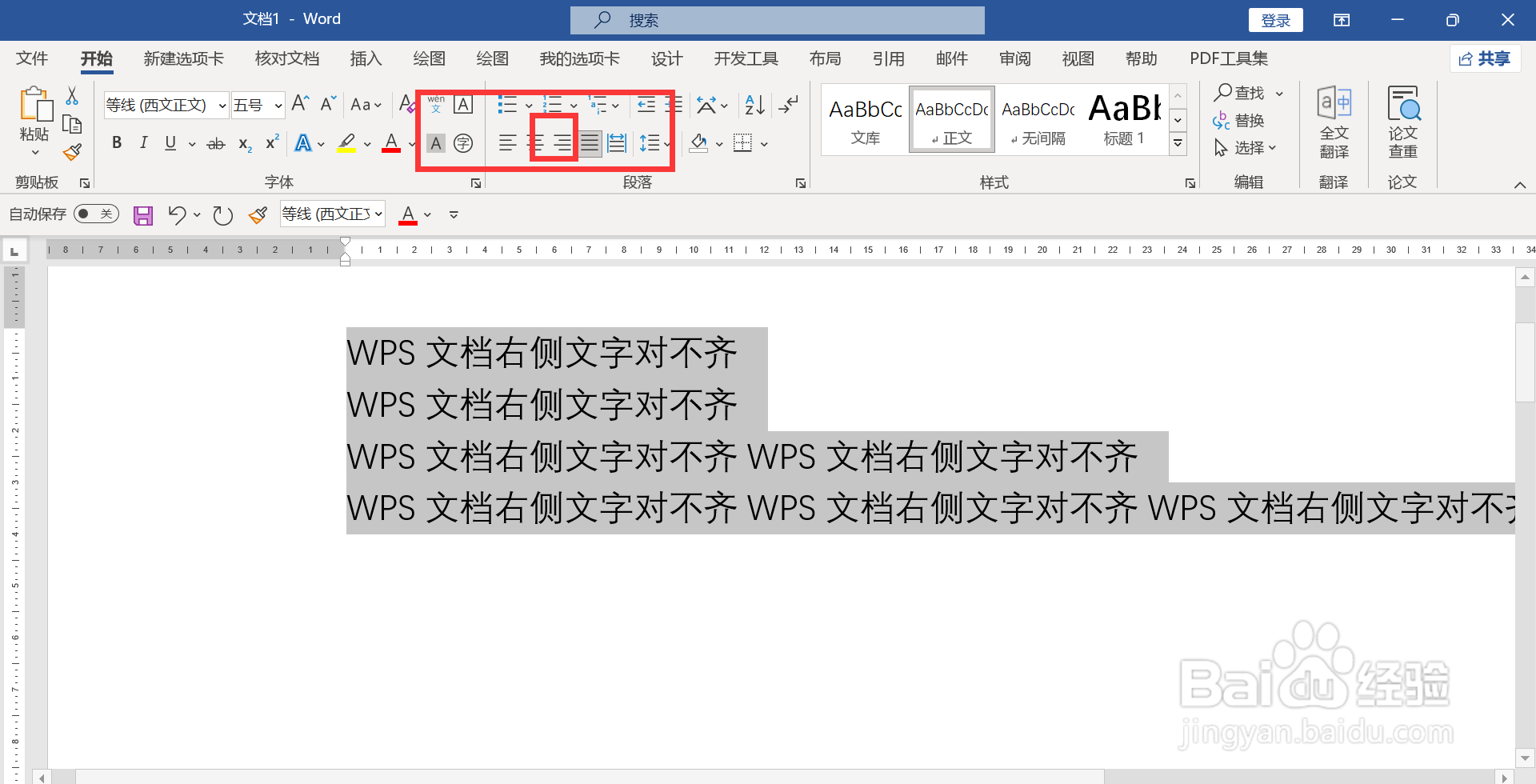The width and height of the screenshot is (1536, 784).
Task: Switch to the 设计 tab
Action: coord(666,58)
